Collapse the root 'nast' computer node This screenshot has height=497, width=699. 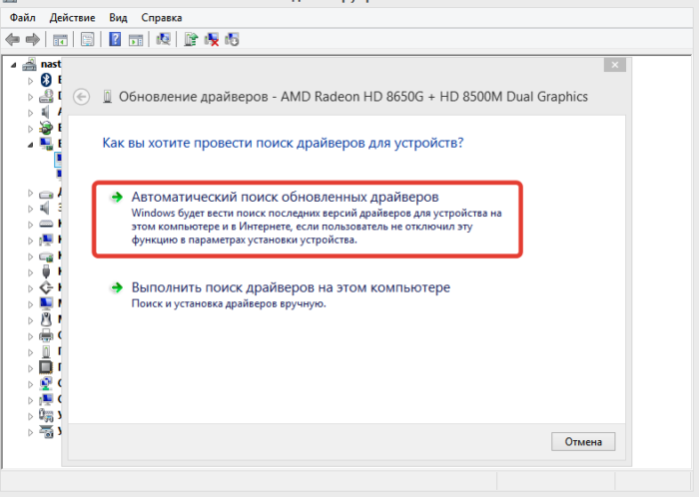click(13, 65)
